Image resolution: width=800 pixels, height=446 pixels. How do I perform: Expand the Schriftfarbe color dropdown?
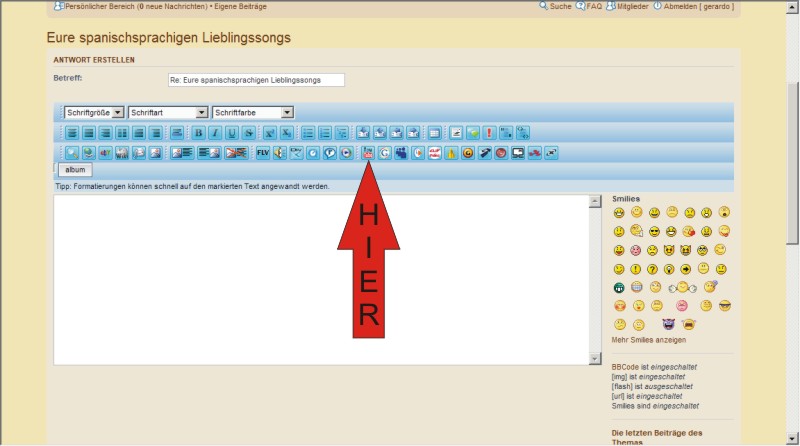[253, 113]
